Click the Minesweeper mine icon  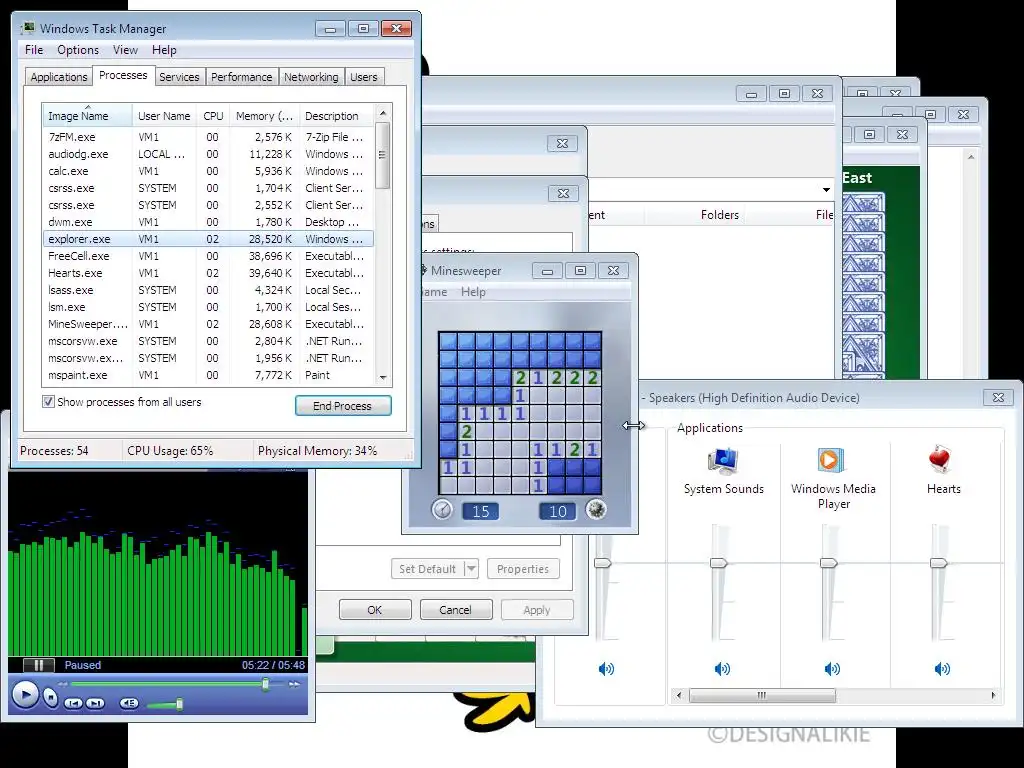[596, 509]
